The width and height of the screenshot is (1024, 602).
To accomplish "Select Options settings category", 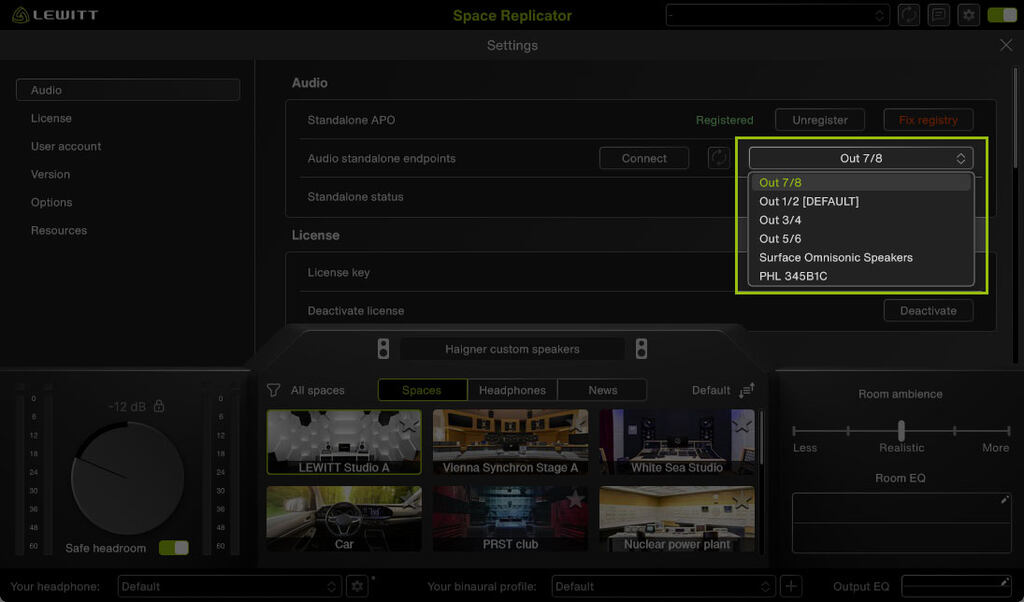I will [52, 202].
